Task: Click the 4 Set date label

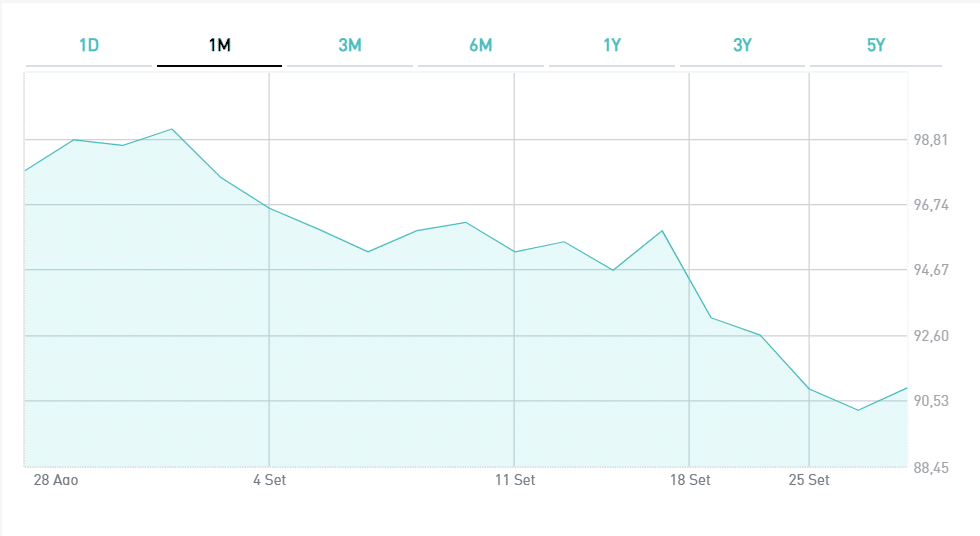Action: coord(269,480)
